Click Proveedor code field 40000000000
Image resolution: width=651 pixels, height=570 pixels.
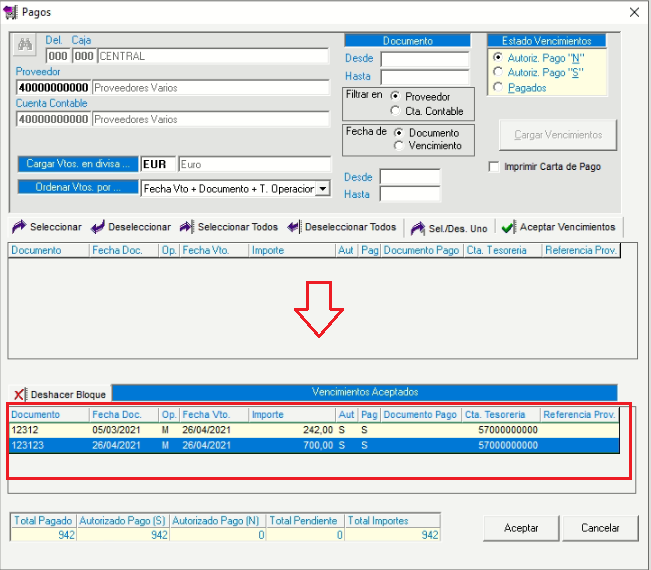53,88
